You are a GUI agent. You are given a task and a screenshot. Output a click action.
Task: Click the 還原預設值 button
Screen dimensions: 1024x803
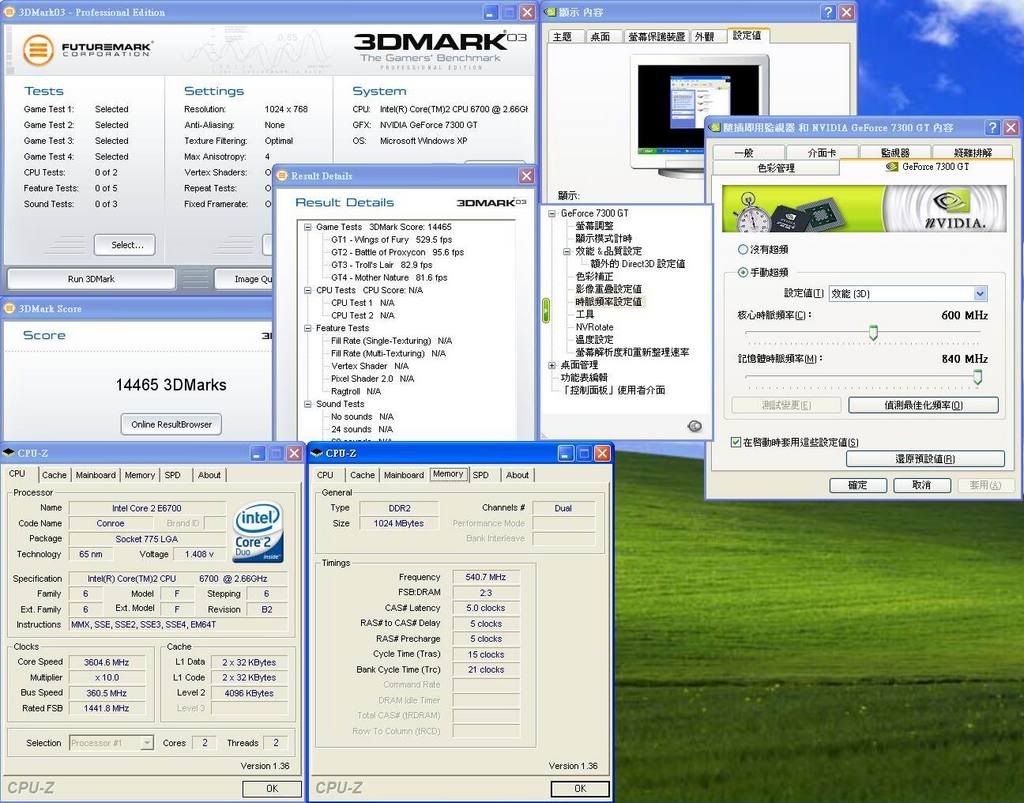[x=925, y=459]
